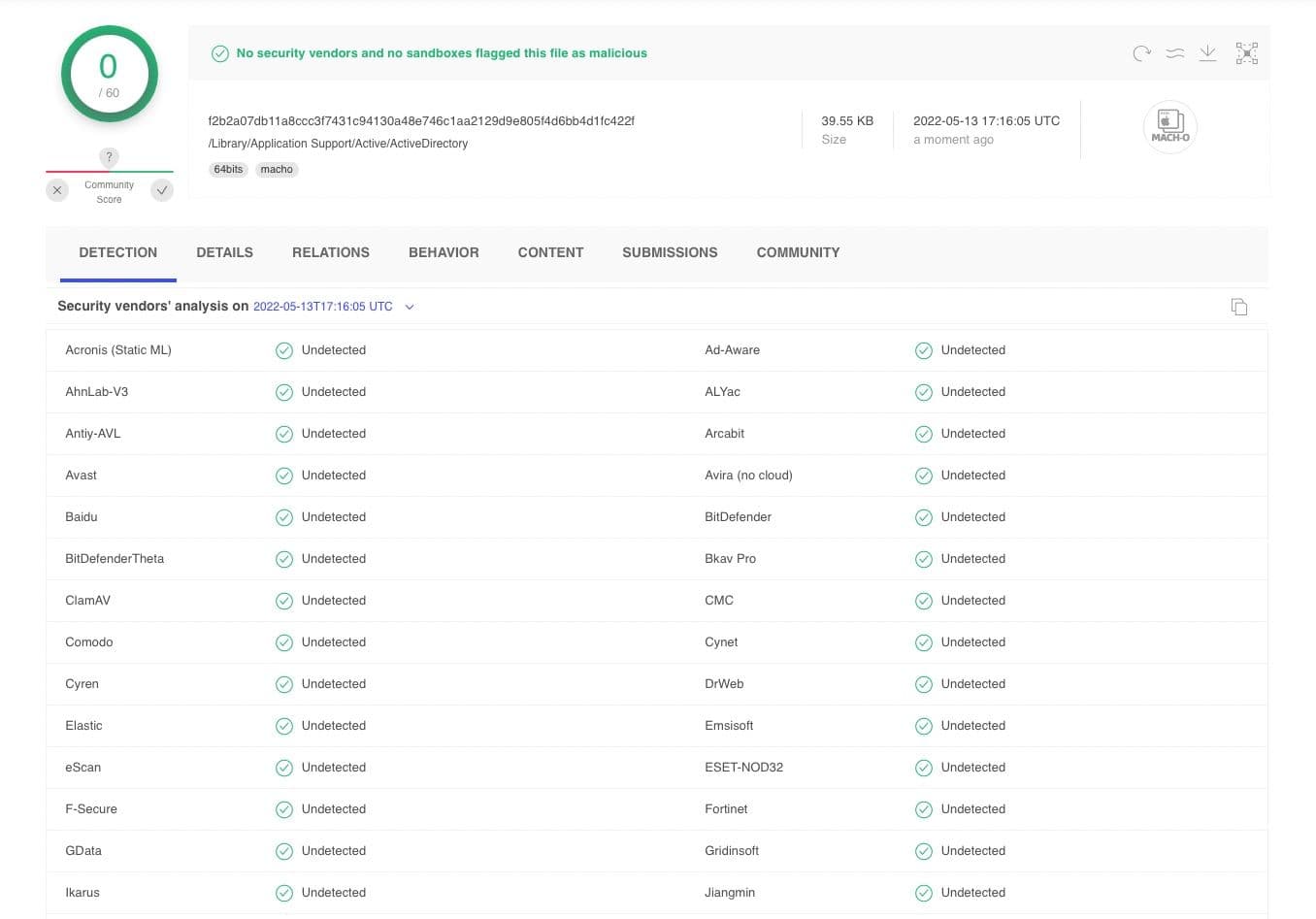Click the AhnLab-V3 vendor name
The width and height of the screenshot is (1316, 919).
pos(97,392)
